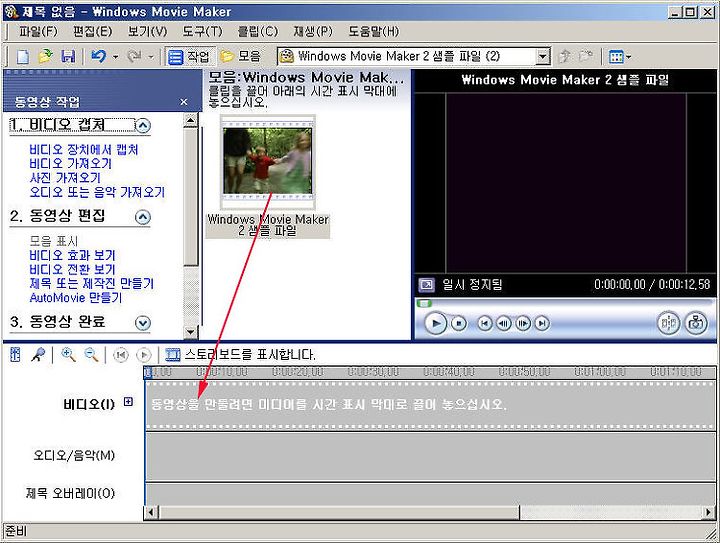Click the timeline horizontal scrollbar left arrow
The image size is (720, 543).
tap(151, 512)
